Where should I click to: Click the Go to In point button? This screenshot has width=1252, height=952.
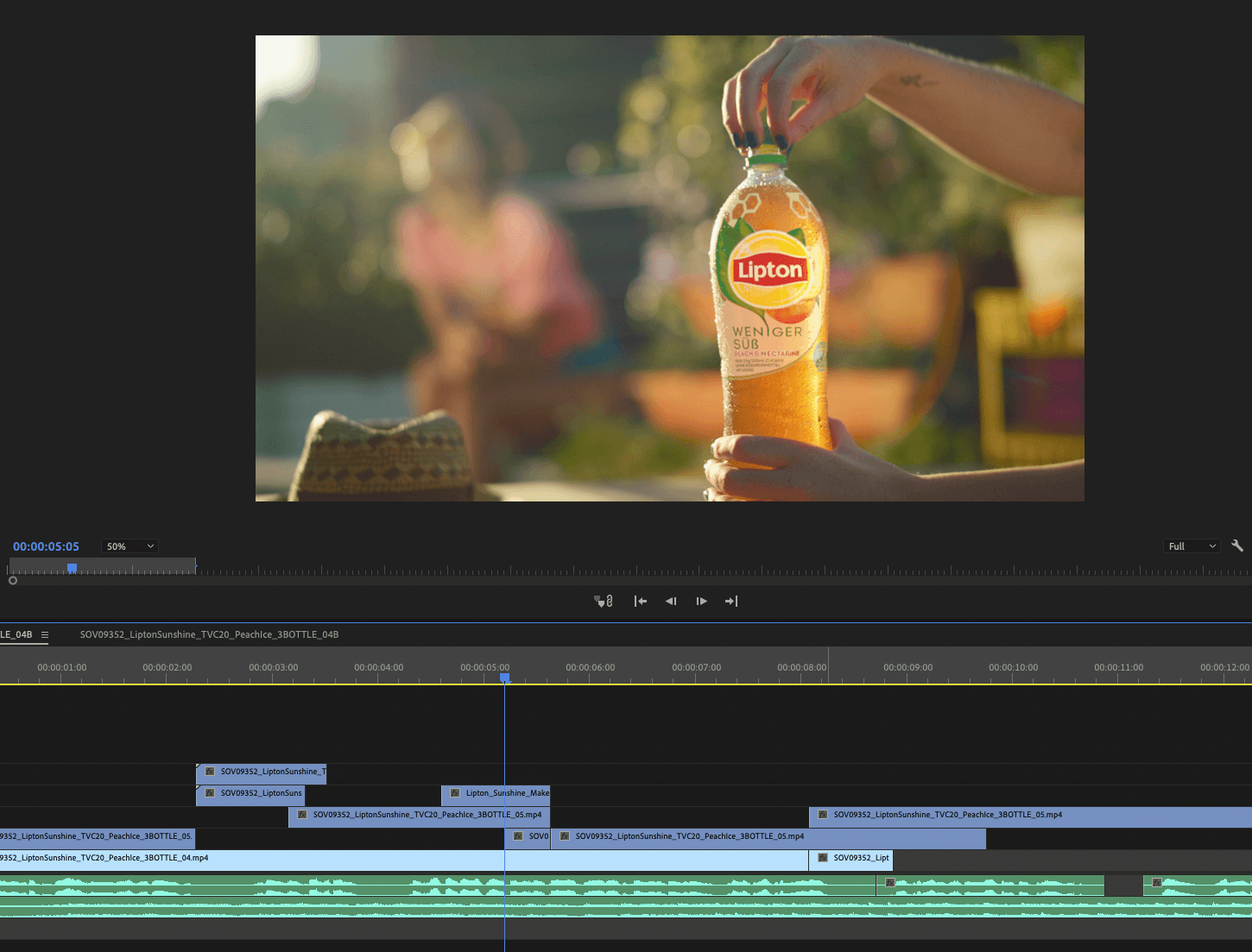[640, 601]
